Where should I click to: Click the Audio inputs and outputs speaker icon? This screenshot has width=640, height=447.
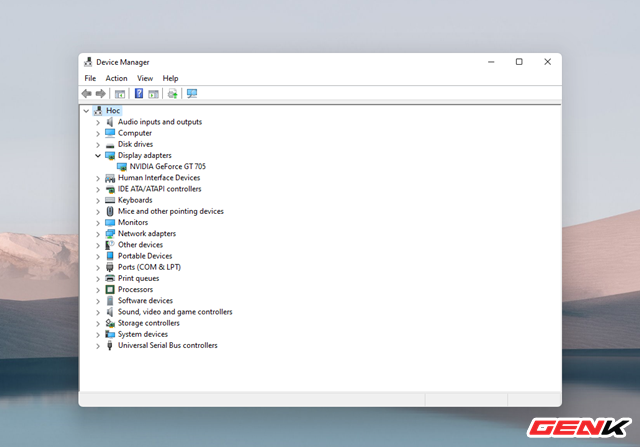coord(110,122)
